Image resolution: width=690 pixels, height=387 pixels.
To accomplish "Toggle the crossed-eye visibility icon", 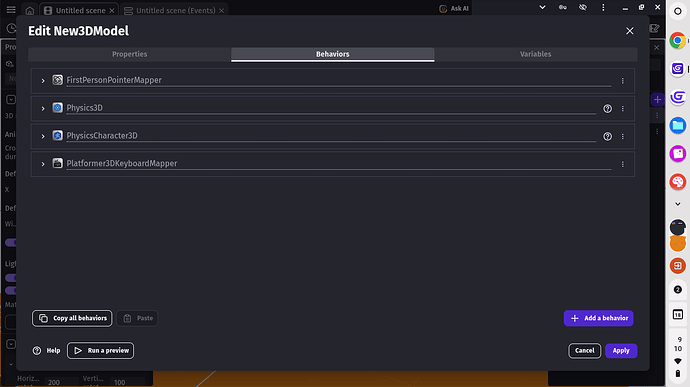I will tap(583, 7).
